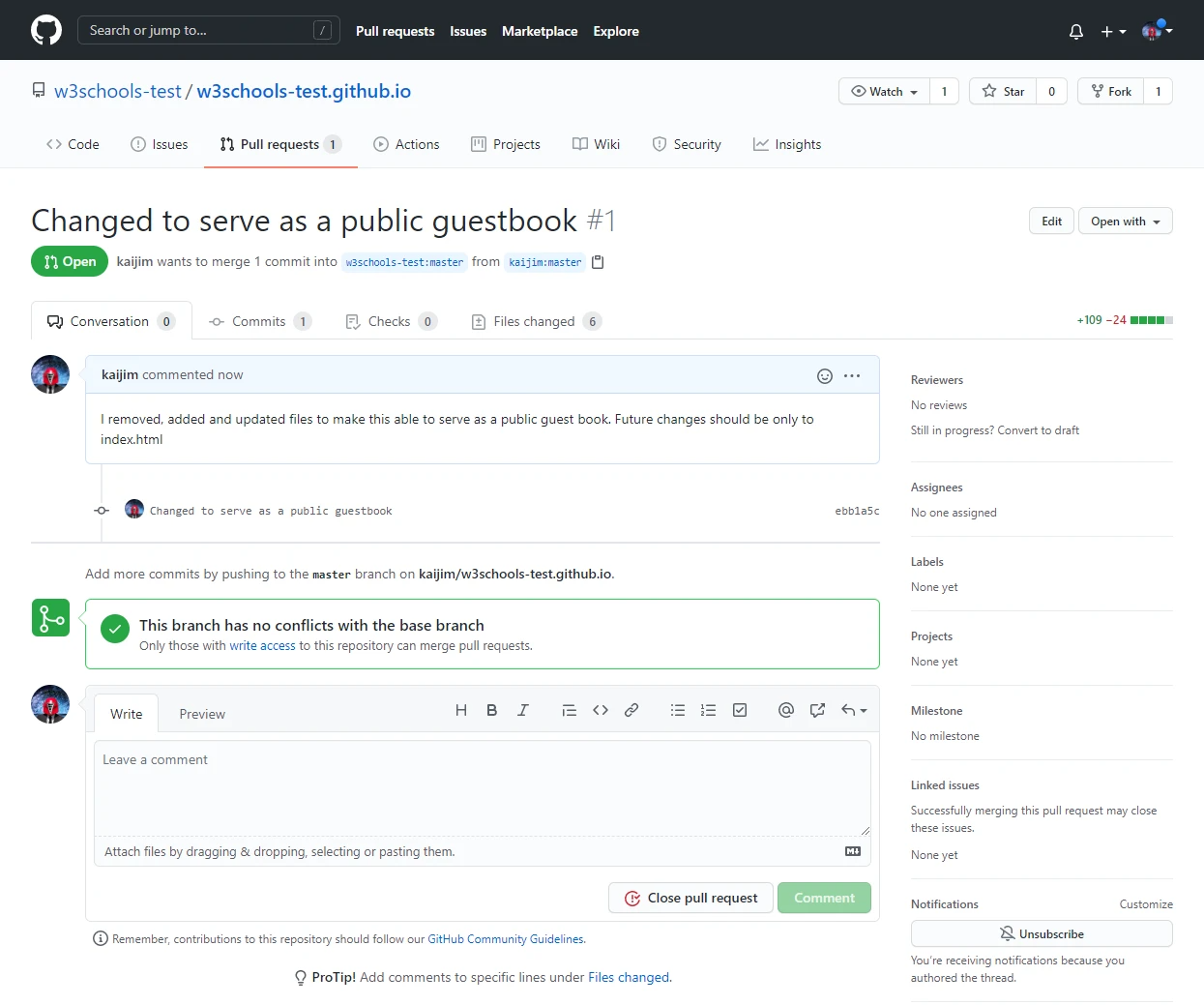Add a reaction with the smiley icon
The width and height of the screenshot is (1204, 1005).
(x=824, y=376)
